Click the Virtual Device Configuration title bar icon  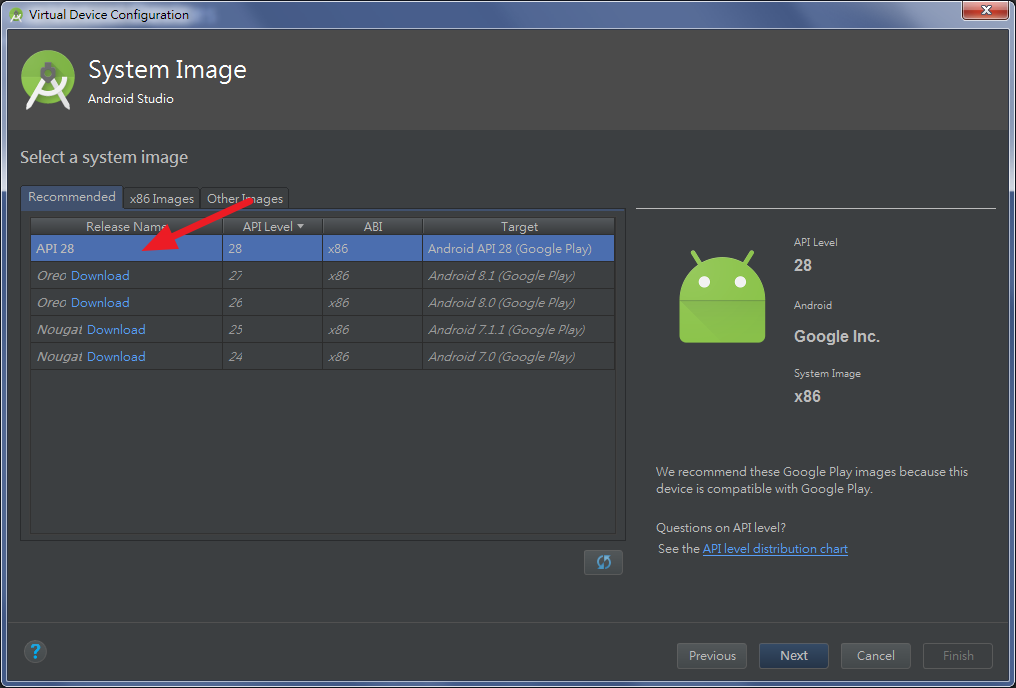[17, 14]
